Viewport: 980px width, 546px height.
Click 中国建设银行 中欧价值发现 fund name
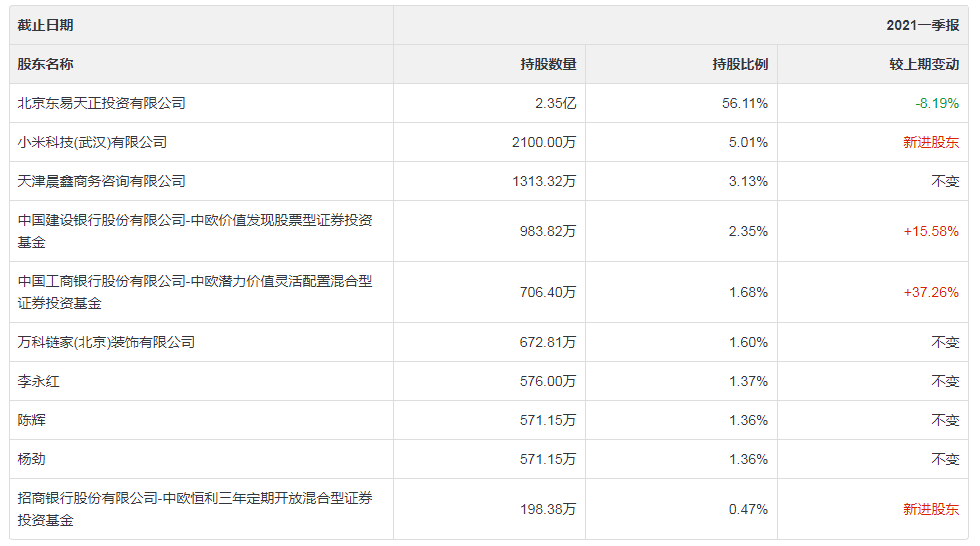[x=195, y=231]
